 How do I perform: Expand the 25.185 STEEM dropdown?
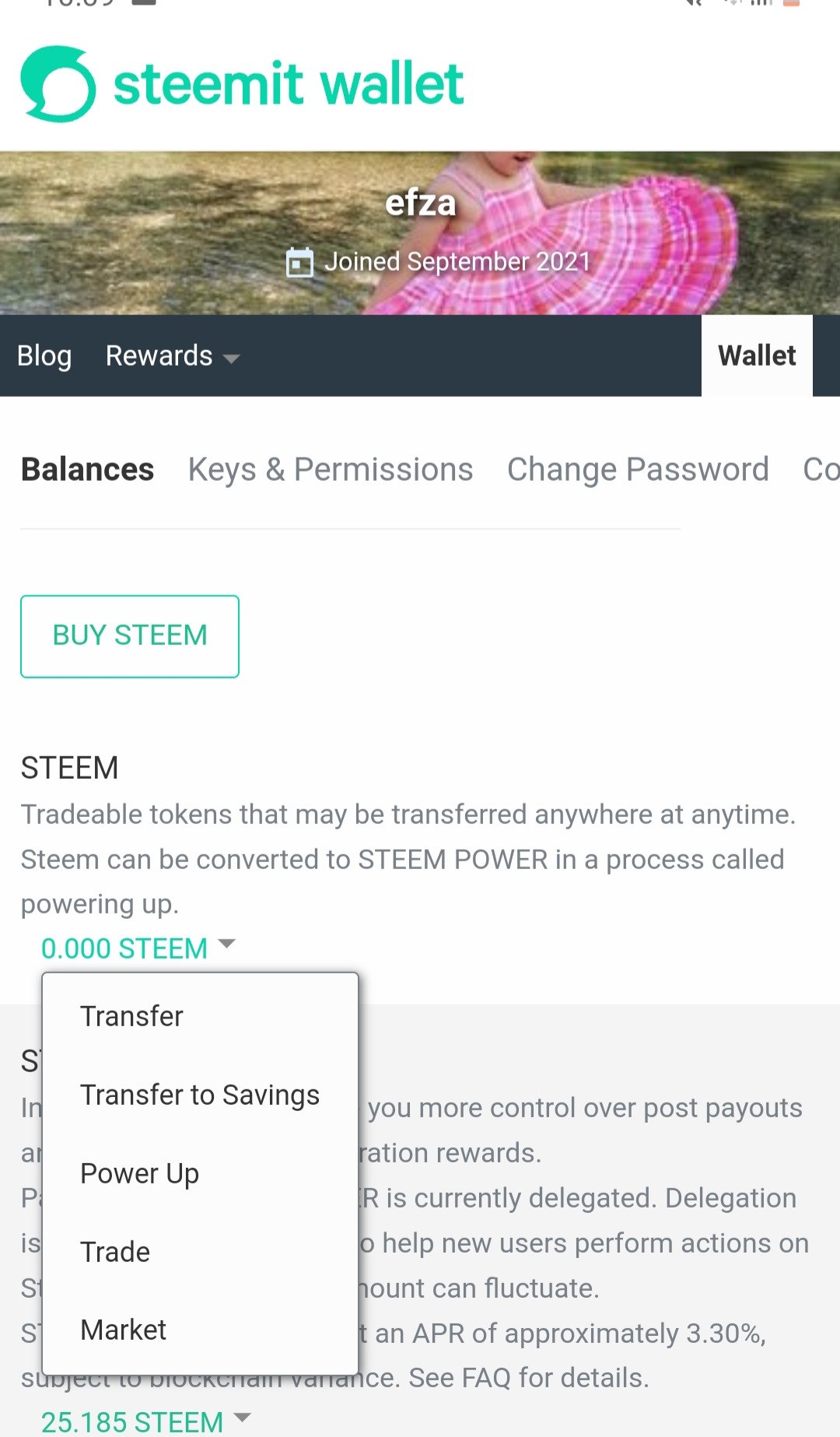point(145,1421)
